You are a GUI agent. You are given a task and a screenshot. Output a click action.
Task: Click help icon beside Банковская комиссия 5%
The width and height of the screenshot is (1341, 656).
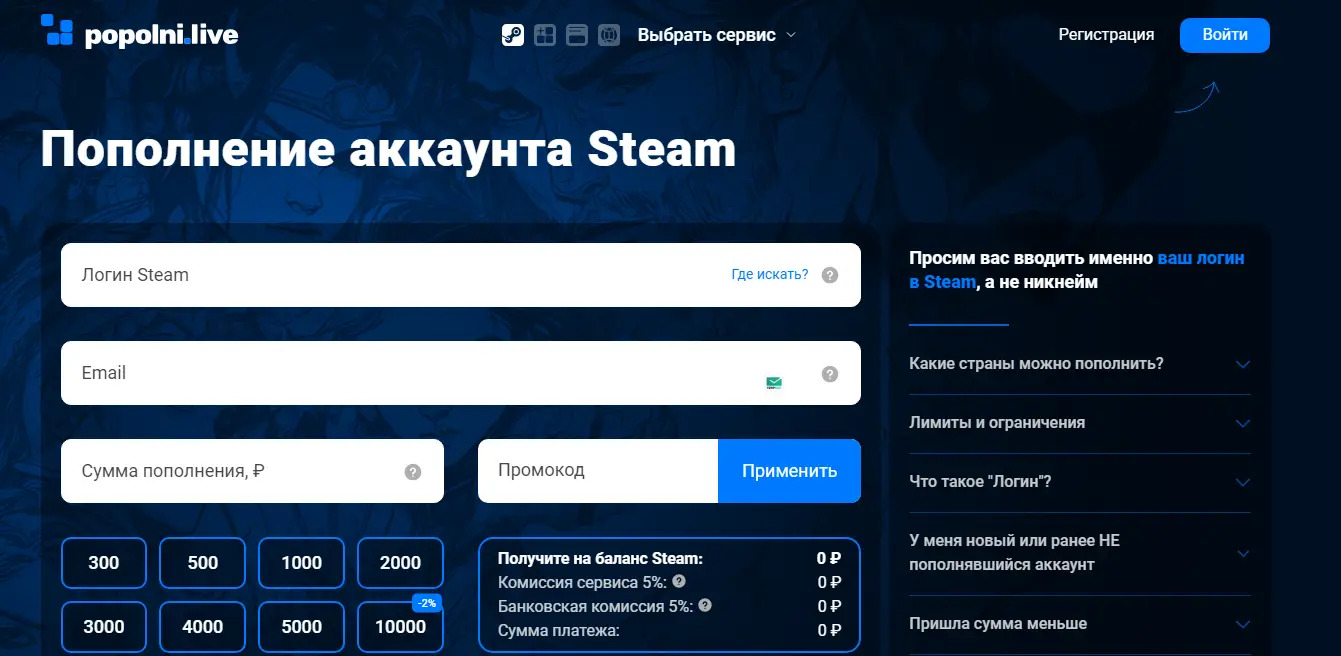pos(705,605)
